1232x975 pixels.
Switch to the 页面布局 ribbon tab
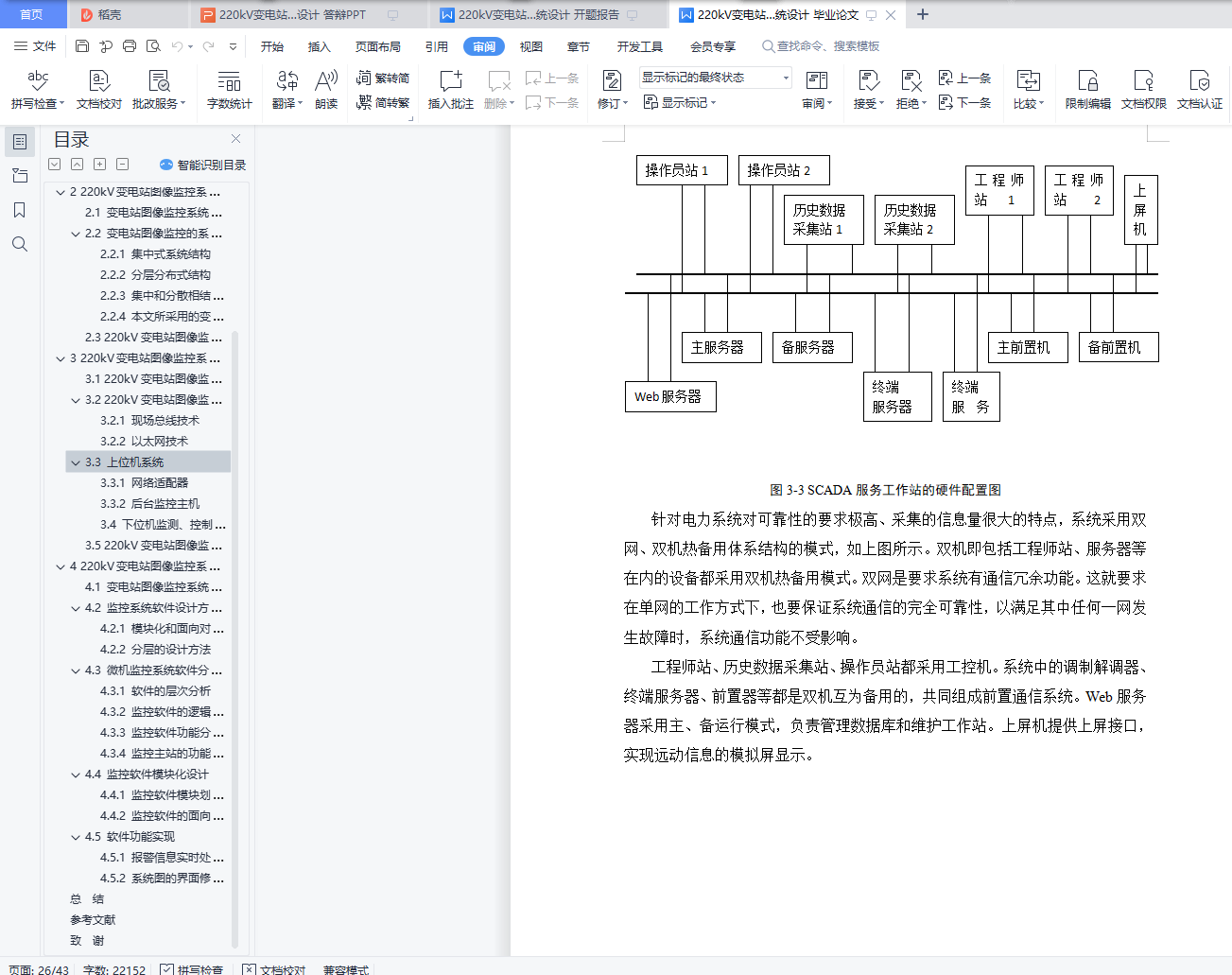click(378, 46)
